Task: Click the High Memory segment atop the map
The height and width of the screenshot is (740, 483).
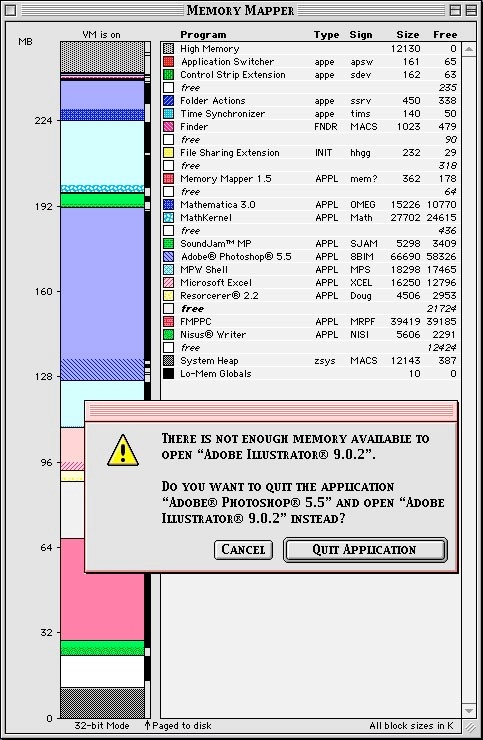Action: coord(102,57)
